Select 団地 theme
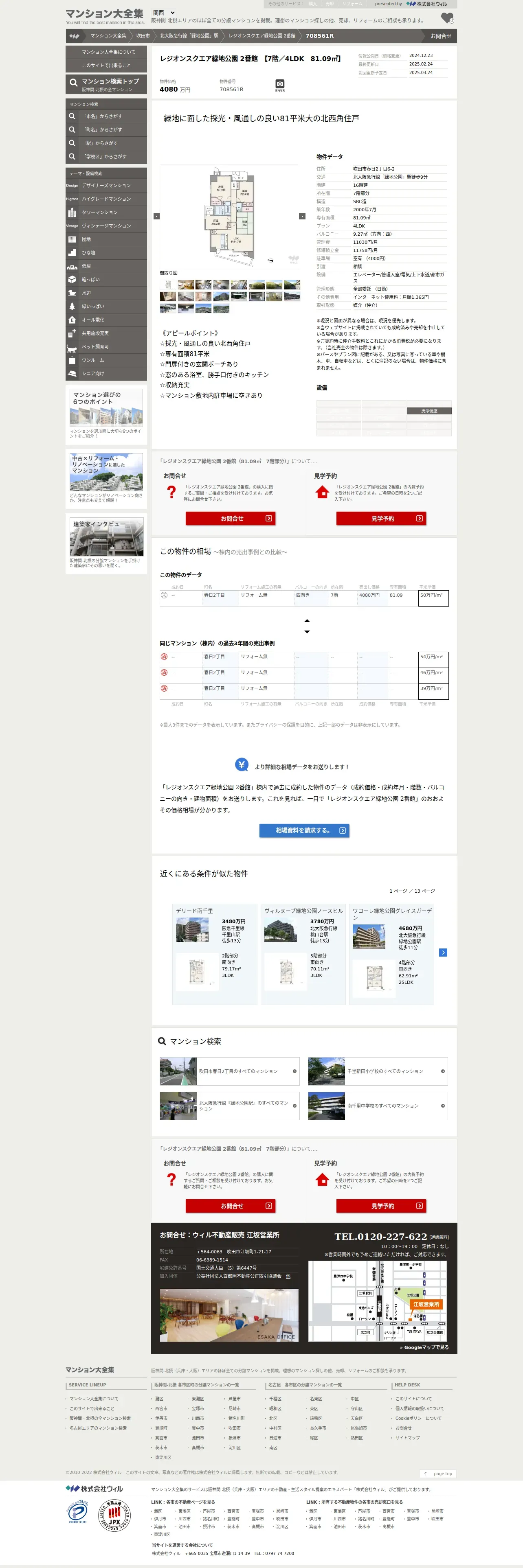This screenshot has height=1568, width=523. point(107,239)
